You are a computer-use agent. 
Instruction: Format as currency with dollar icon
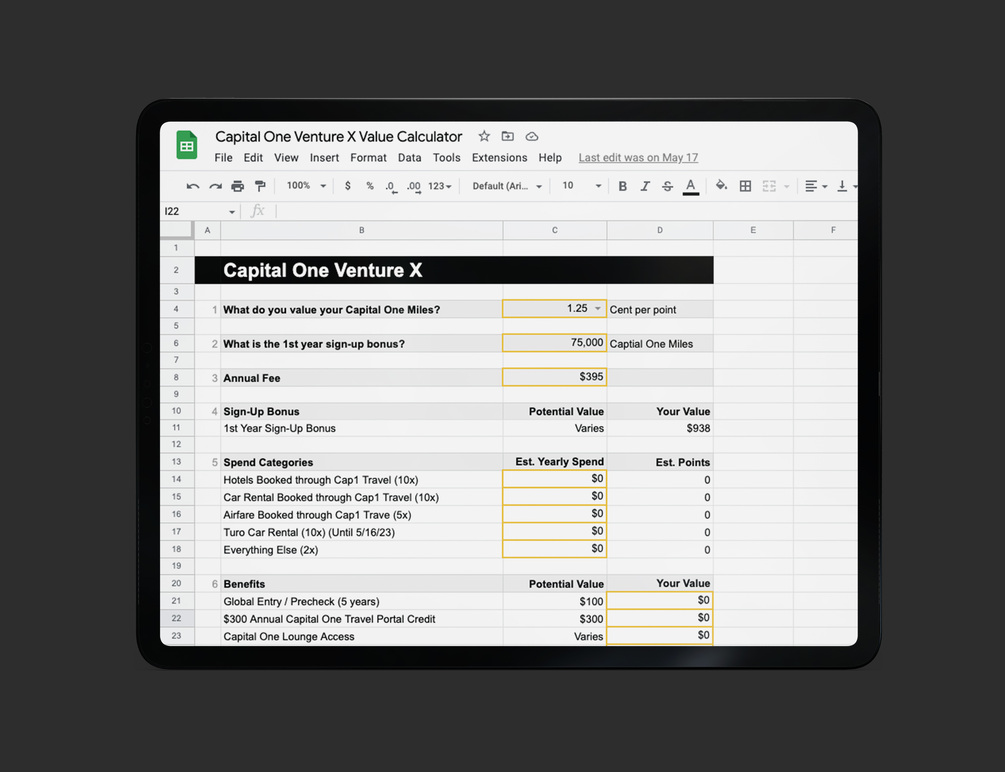[x=347, y=186]
